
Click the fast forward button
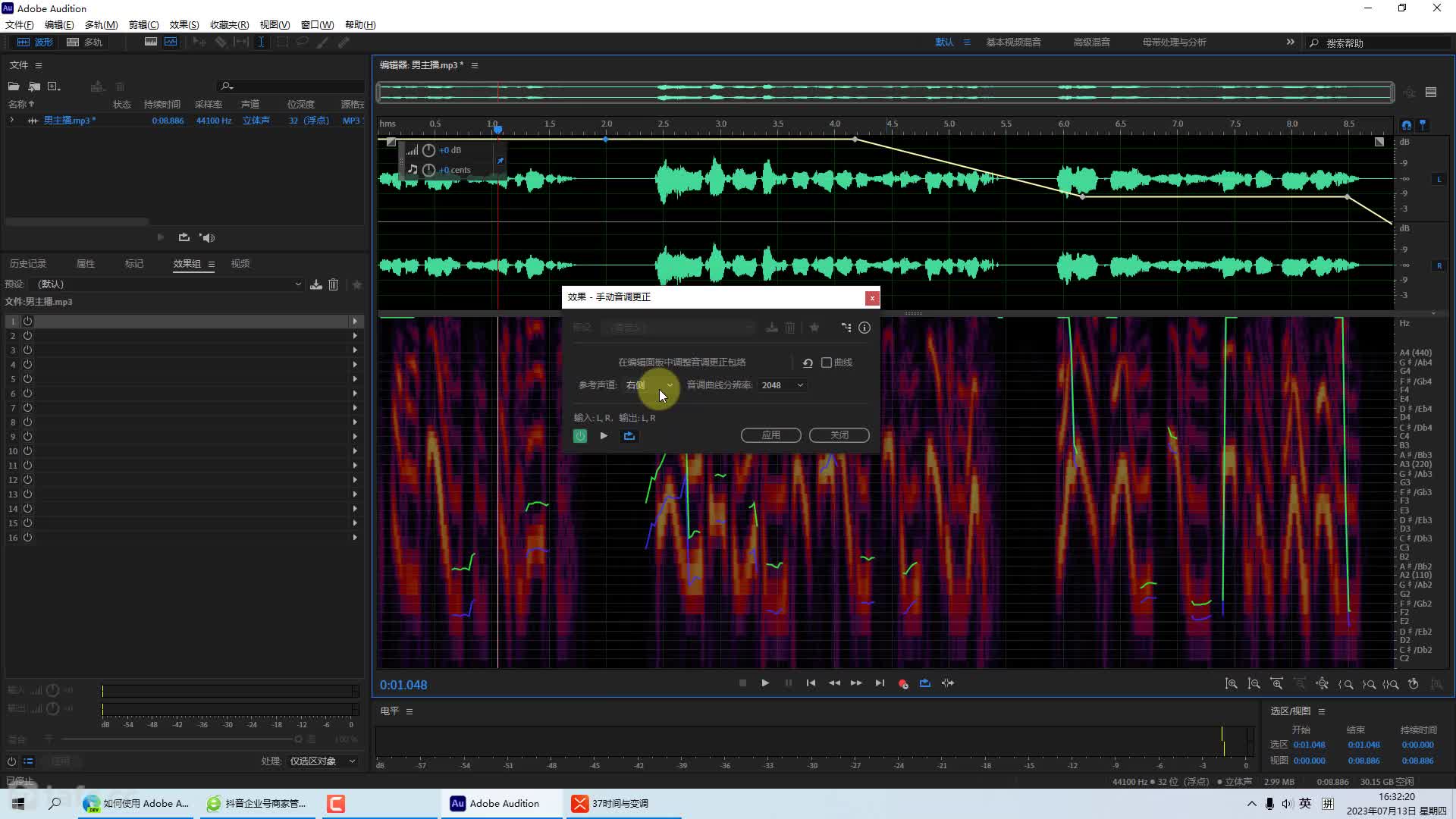(856, 683)
